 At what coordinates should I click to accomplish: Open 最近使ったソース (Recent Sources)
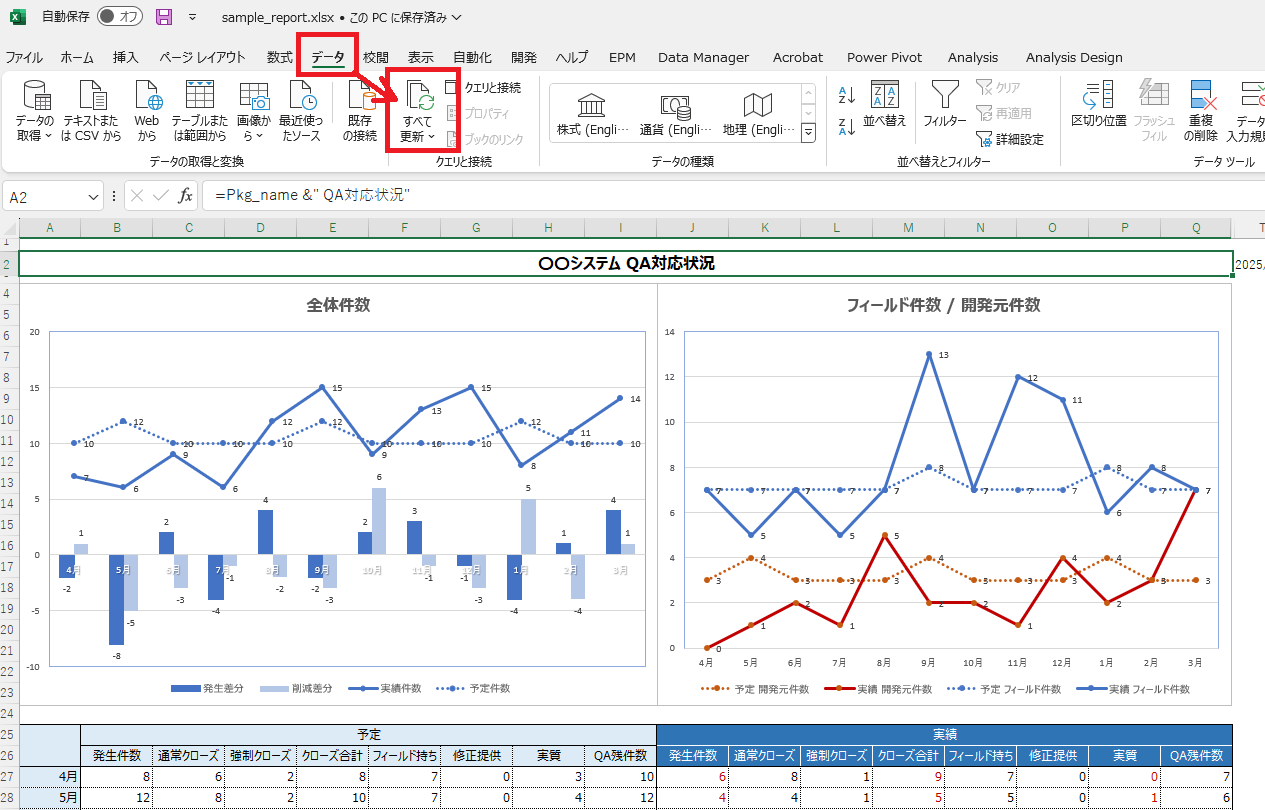pos(300,110)
